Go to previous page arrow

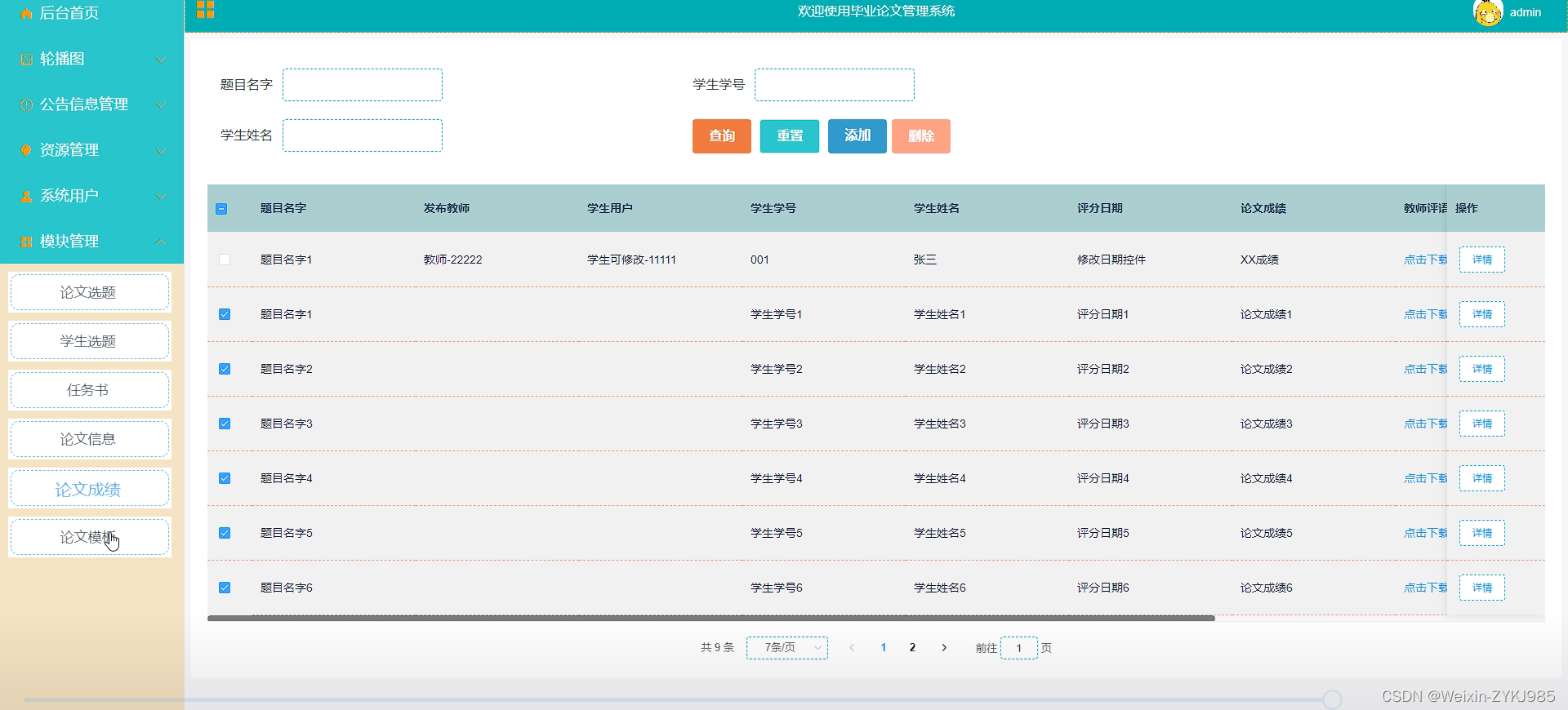[852, 648]
